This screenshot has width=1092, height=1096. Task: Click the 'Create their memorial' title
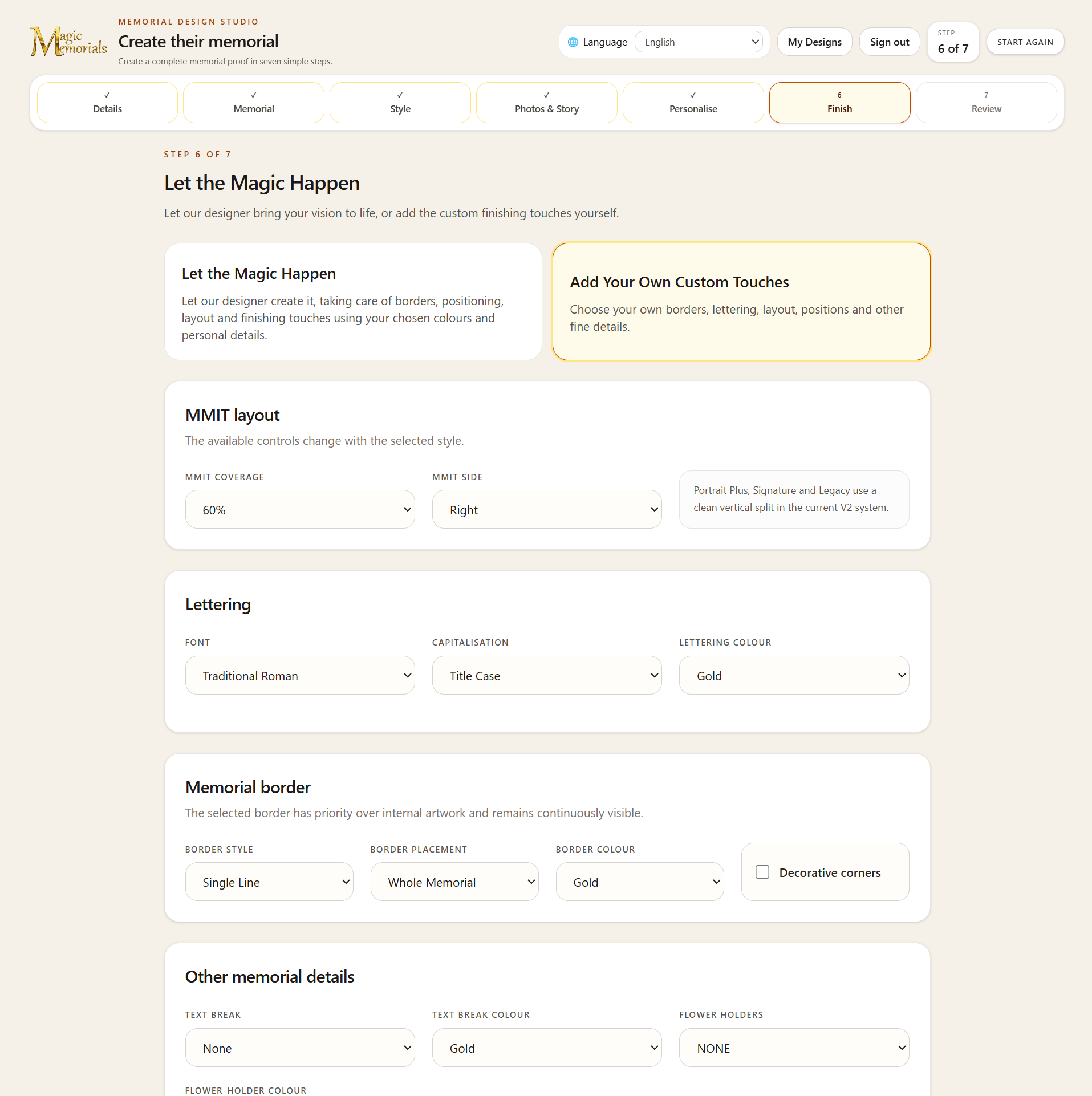(198, 42)
